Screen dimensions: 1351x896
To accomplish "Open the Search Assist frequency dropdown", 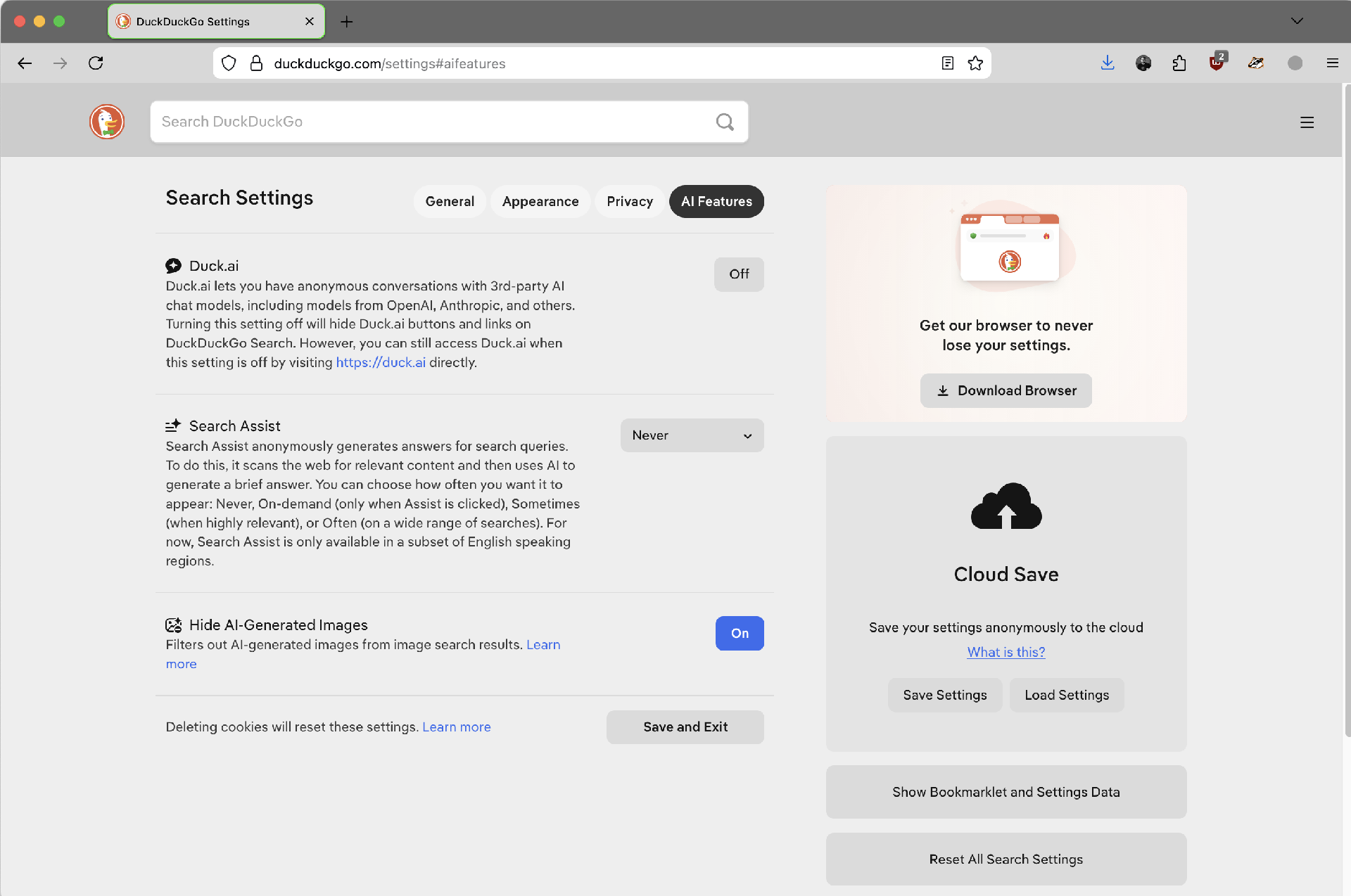I will (692, 435).
